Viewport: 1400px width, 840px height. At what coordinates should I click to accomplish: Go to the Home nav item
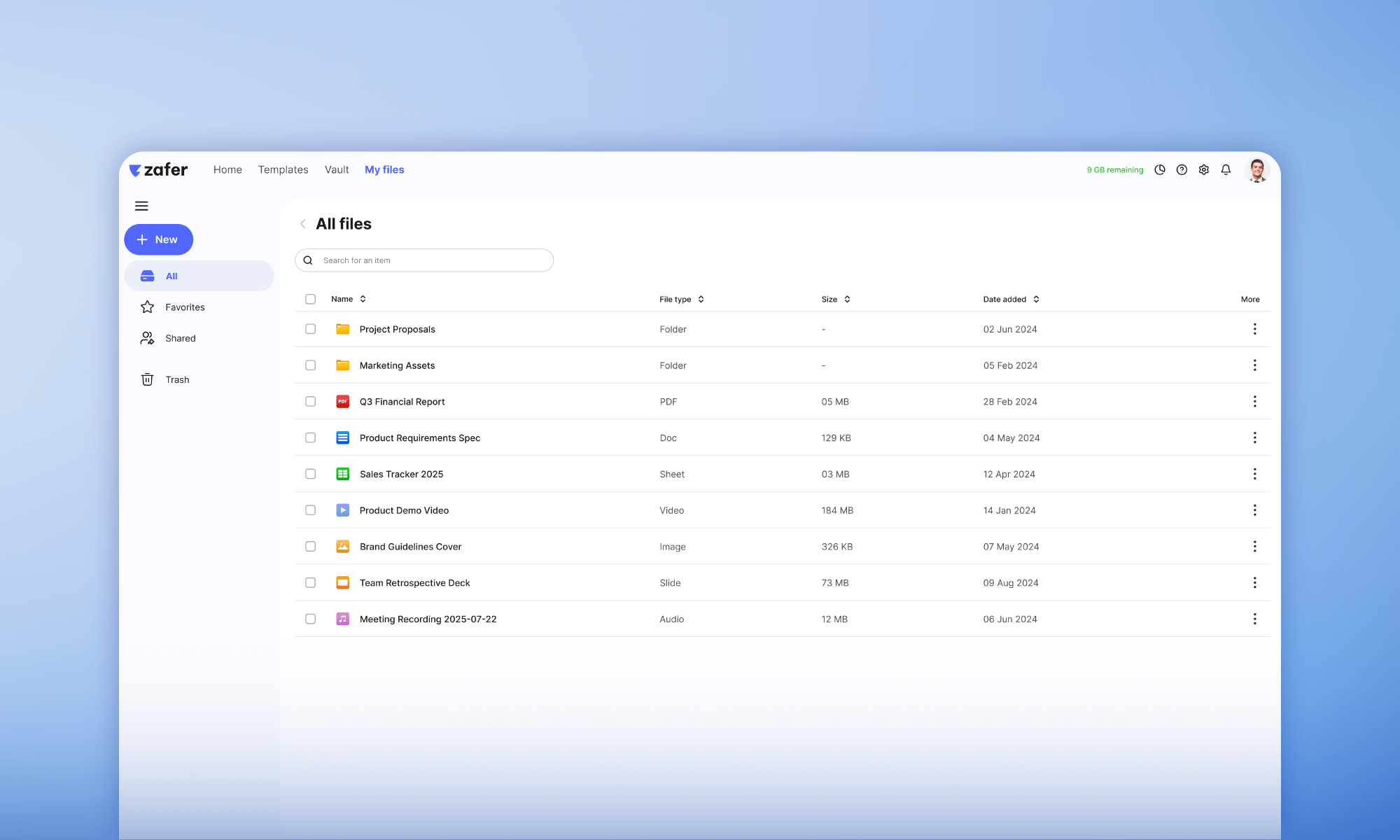227,169
